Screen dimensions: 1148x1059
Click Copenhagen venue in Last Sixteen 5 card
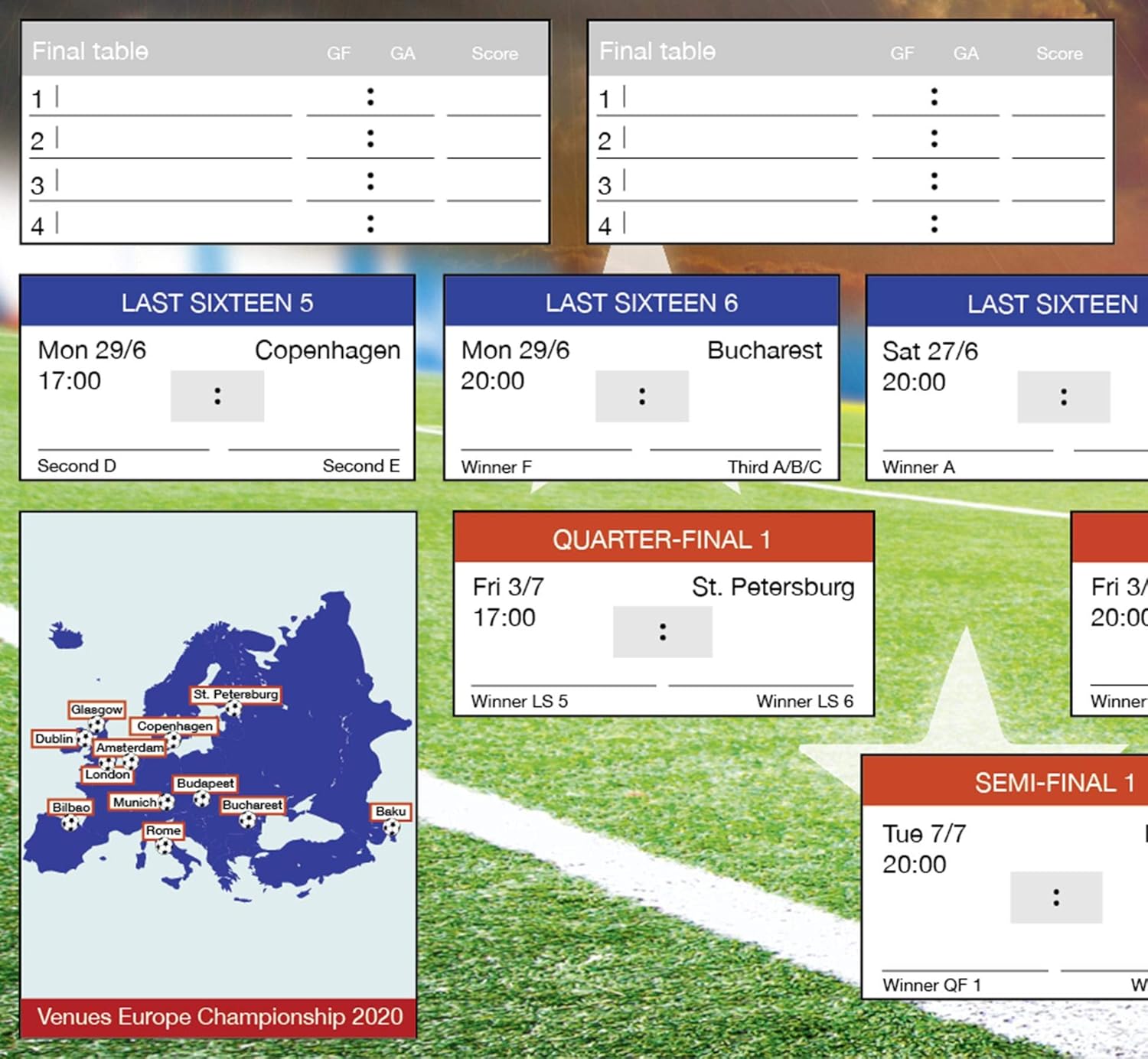click(328, 350)
